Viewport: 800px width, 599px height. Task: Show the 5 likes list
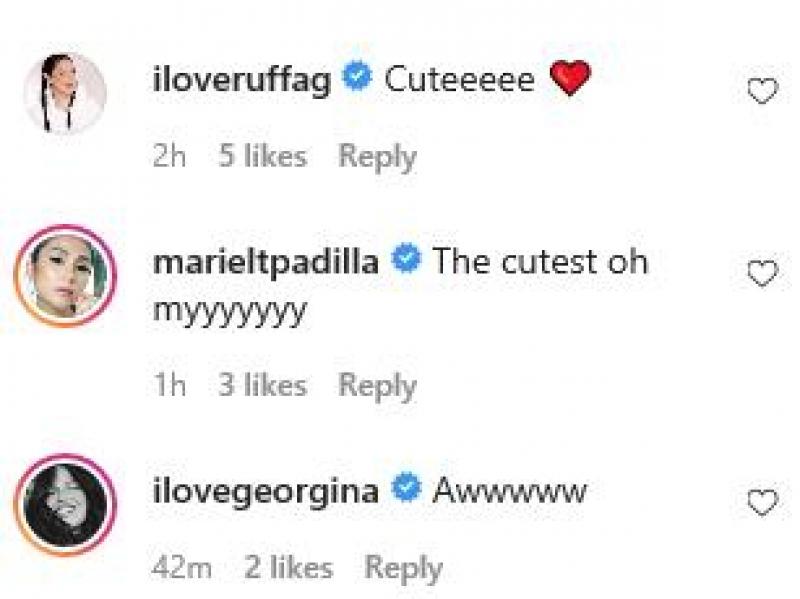pyautogui.click(x=262, y=156)
